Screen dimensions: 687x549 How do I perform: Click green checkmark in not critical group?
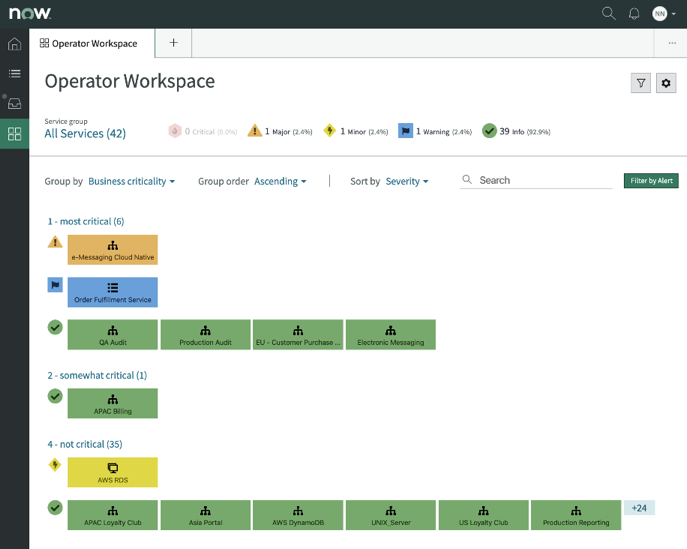tap(55, 508)
